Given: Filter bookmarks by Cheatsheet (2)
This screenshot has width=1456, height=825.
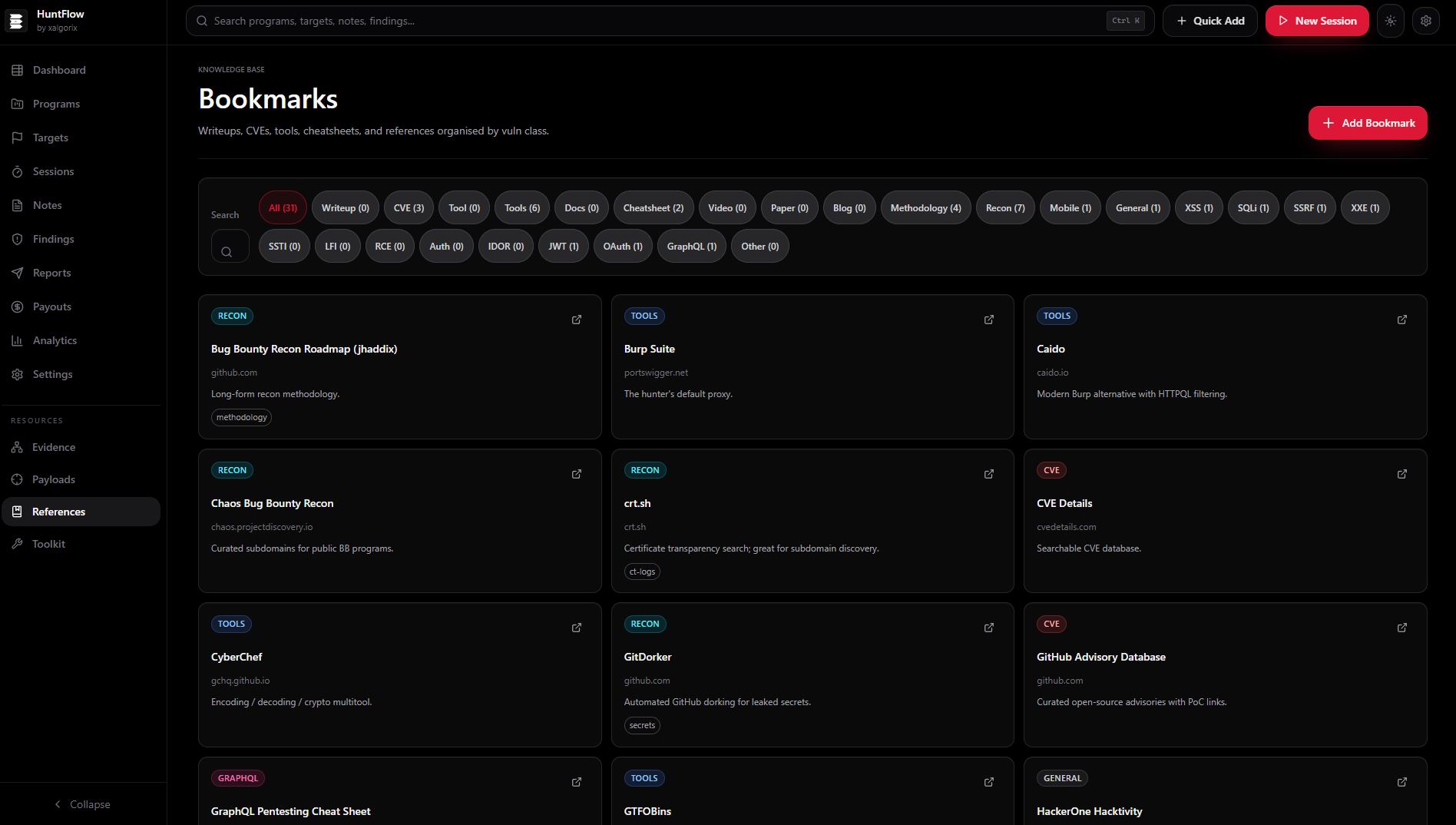Looking at the screenshot, I should click(654, 207).
